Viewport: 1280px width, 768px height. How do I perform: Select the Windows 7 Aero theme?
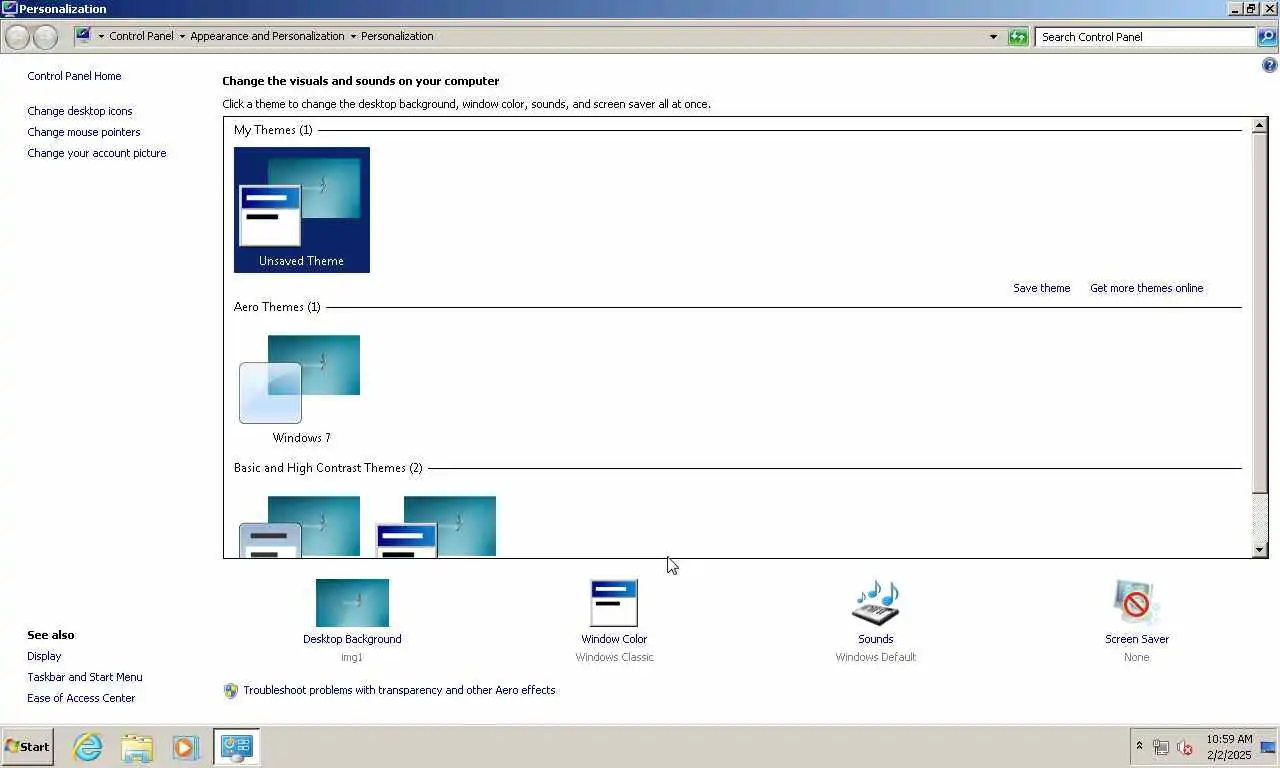pyautogui.click(x=301, y=389)
